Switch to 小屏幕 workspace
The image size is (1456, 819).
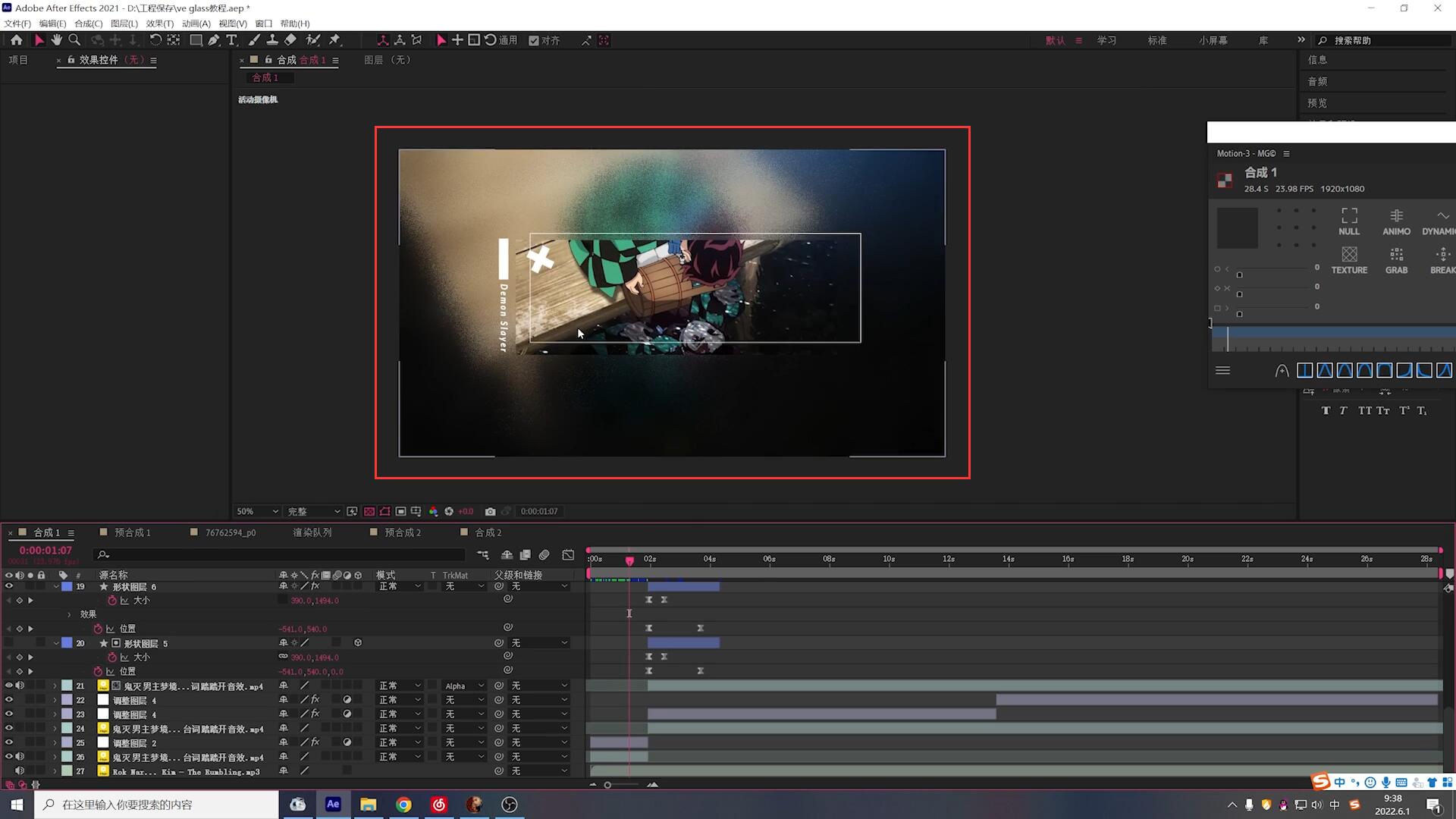pyautogui.click(x=1213, y=40)
